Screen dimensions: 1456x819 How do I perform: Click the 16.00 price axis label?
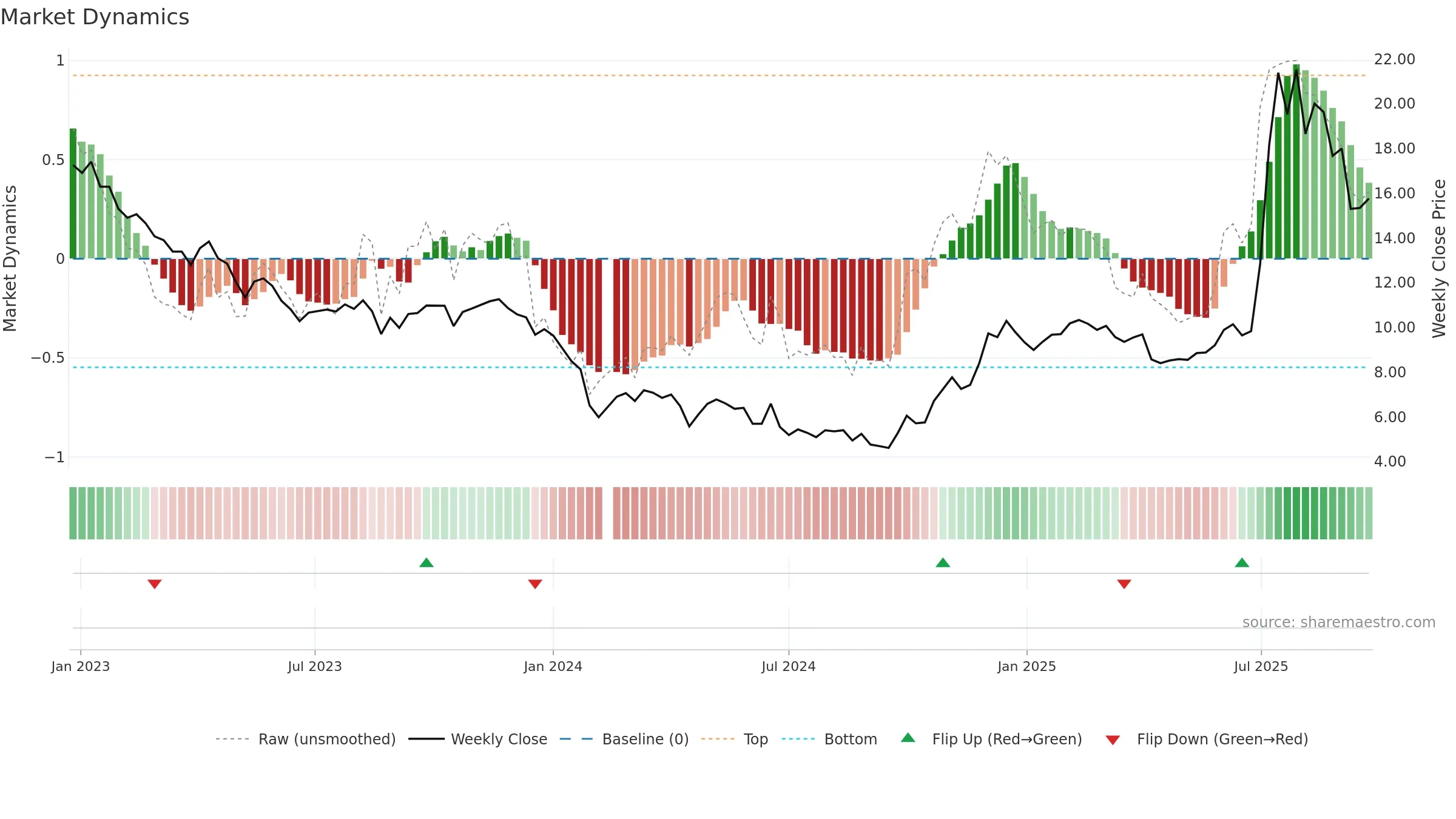pos(1395,193)
